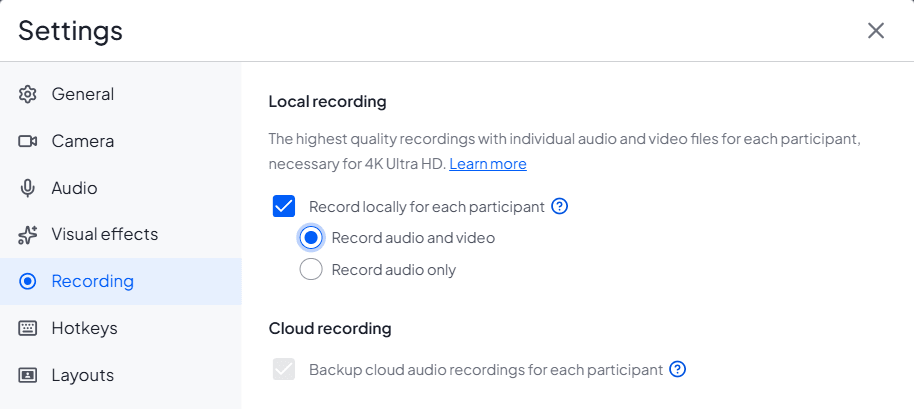
Task: Click the 'Record audio and video' label text
Action: [413, 238]
